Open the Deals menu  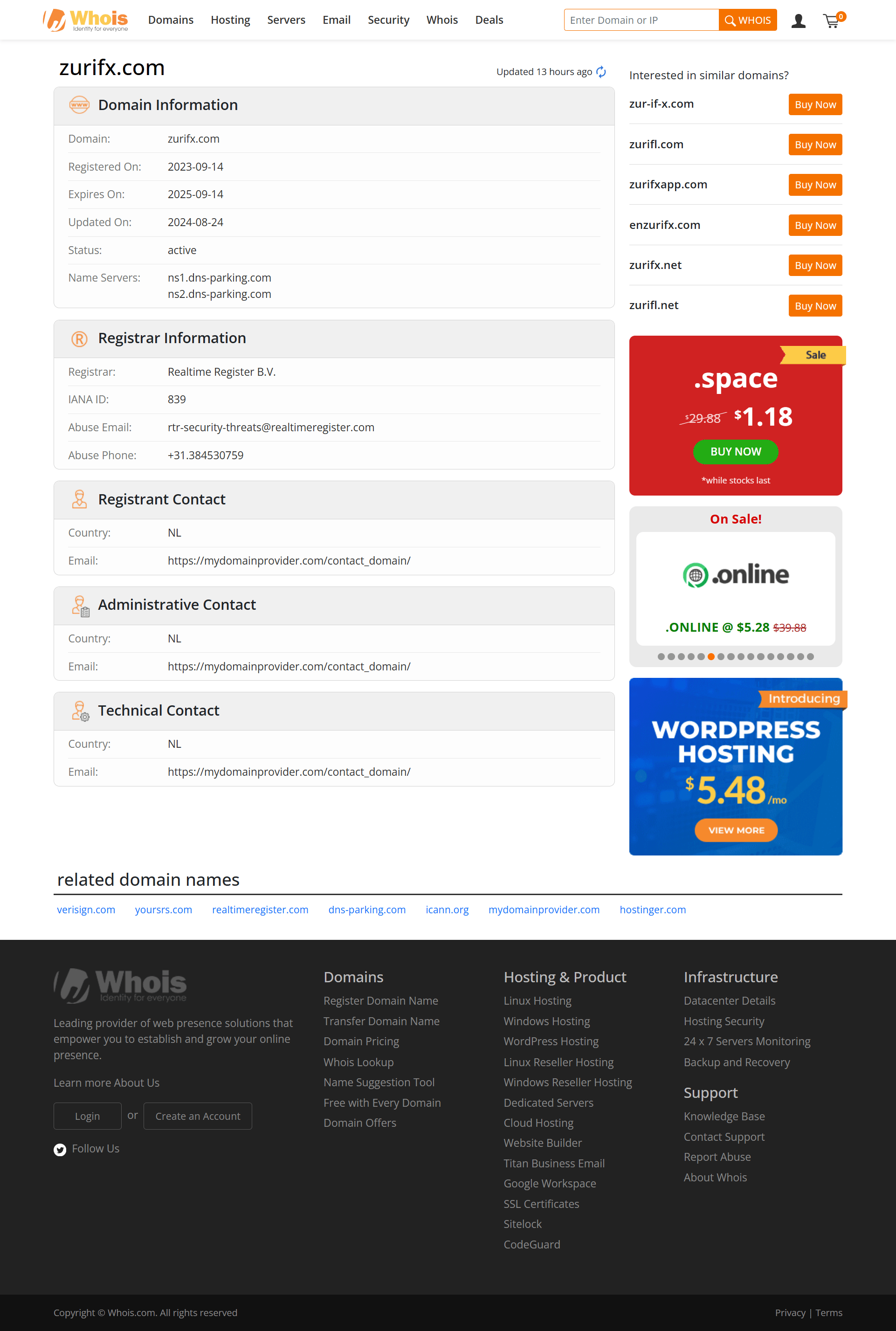[489, 20]
